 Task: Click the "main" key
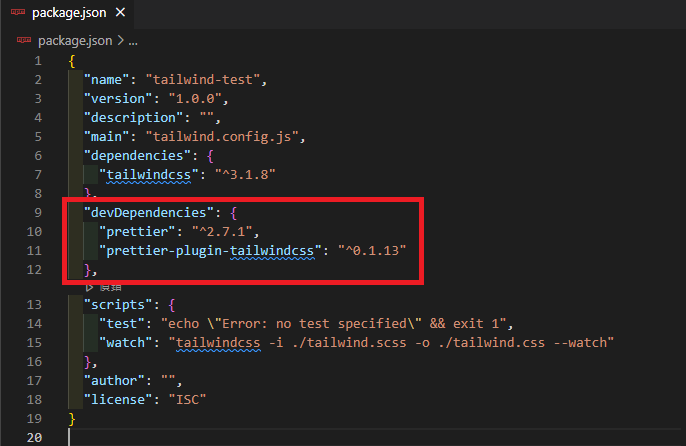(106, 137)
